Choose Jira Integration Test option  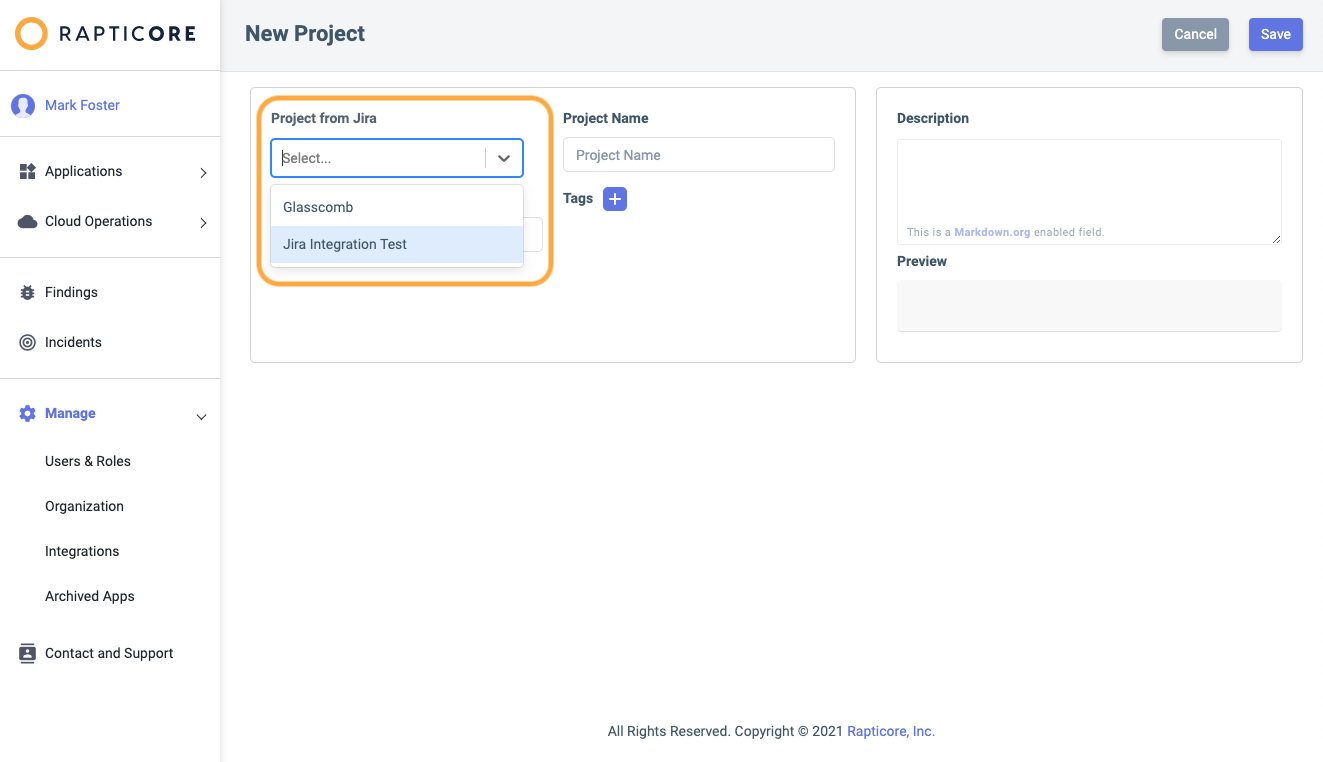tap(397, 244)
